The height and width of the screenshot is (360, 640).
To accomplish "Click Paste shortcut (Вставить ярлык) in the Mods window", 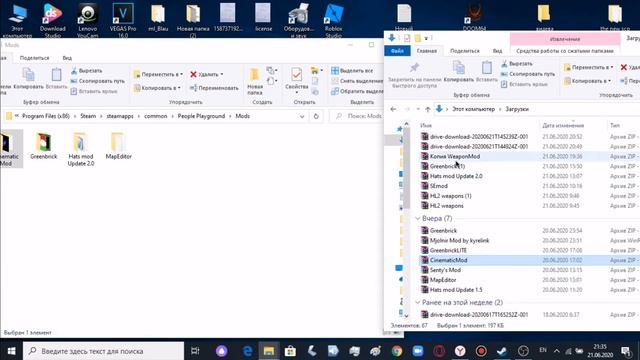I will tap(94, 91).
